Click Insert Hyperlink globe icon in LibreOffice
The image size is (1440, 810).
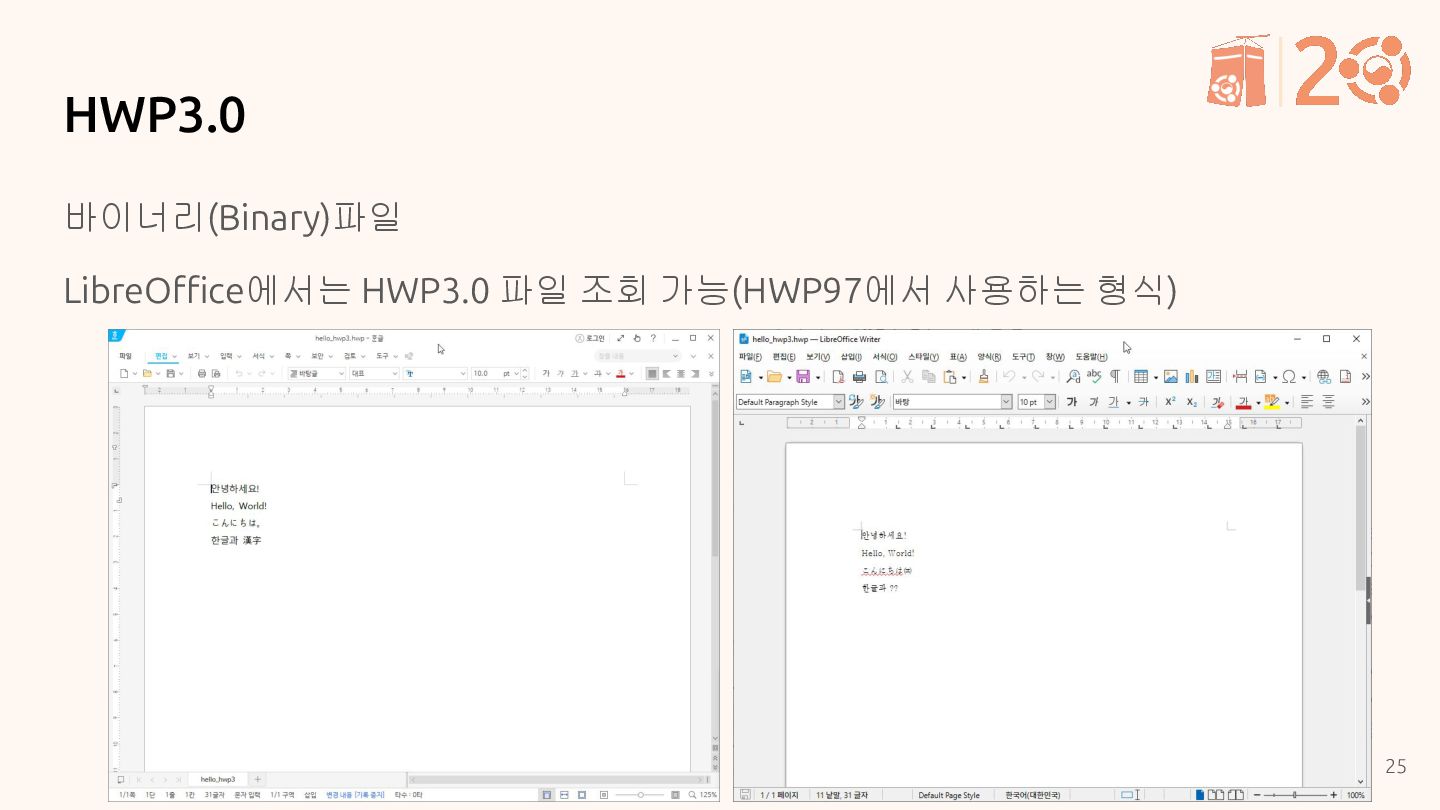[x=1324, y=377]
